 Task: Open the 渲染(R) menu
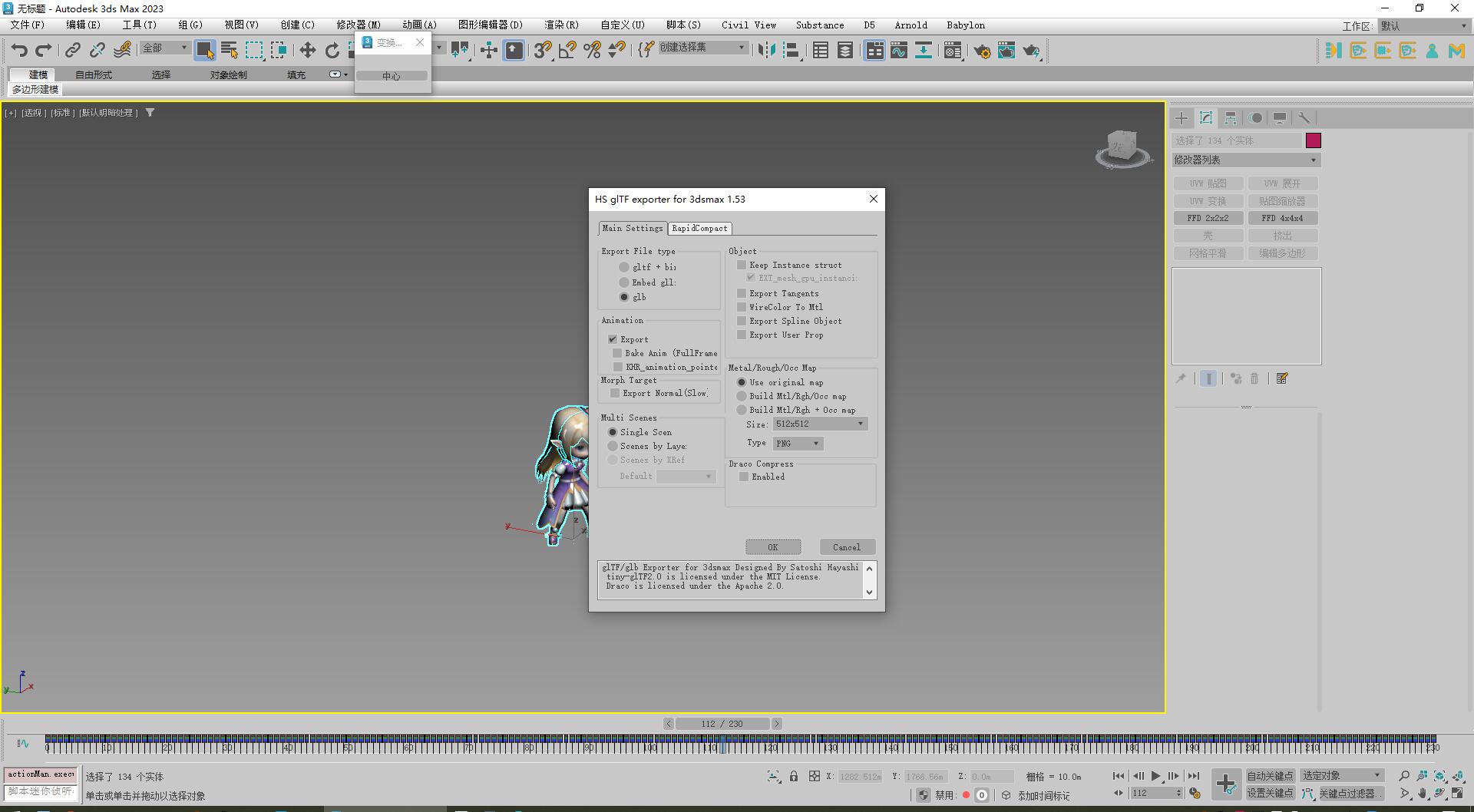click(561, 25)
